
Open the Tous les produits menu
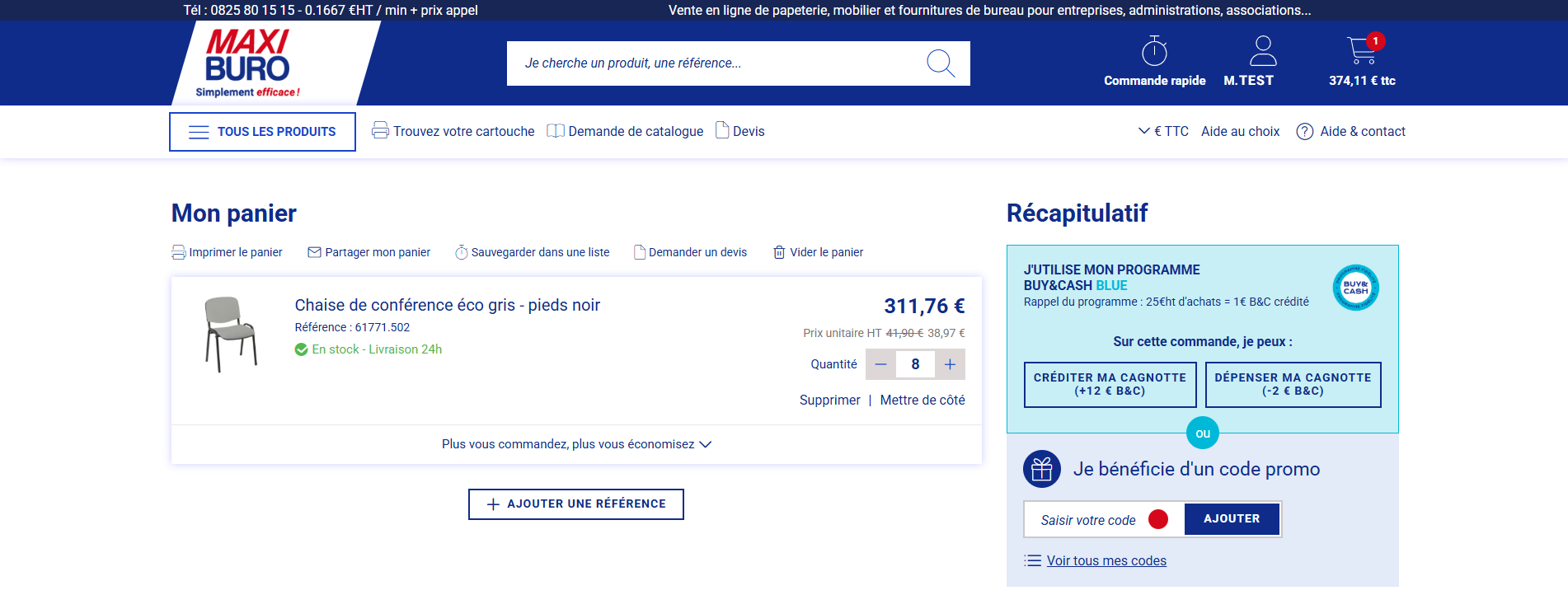[x=262, y=132]
